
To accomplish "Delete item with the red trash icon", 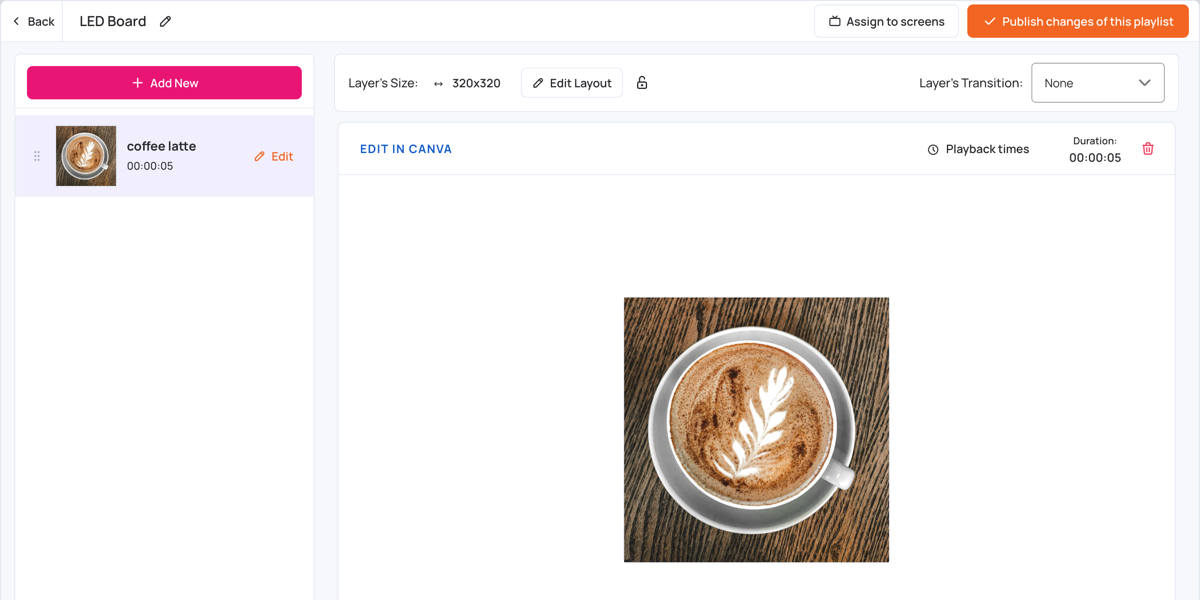I will pos(1148,149).
